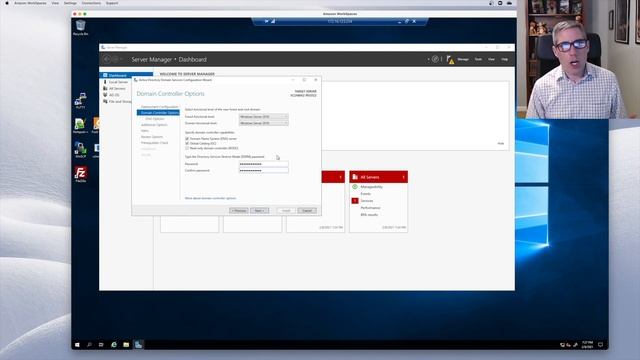Screen dimensions: 640x360
Task: Open Settings menu in Mac menu bar
Action: point(70,3)
